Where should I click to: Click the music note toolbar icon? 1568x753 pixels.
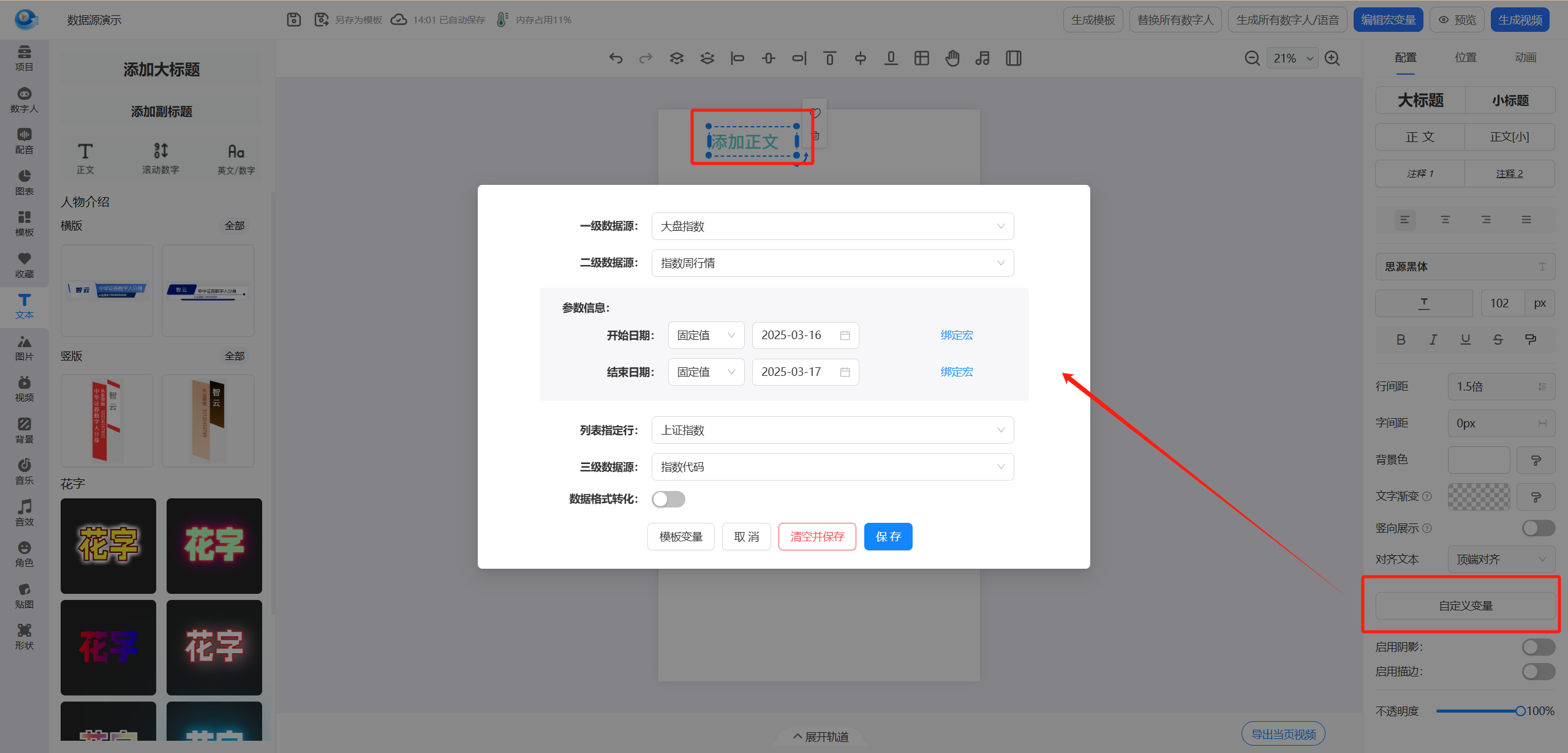[982, 58]
